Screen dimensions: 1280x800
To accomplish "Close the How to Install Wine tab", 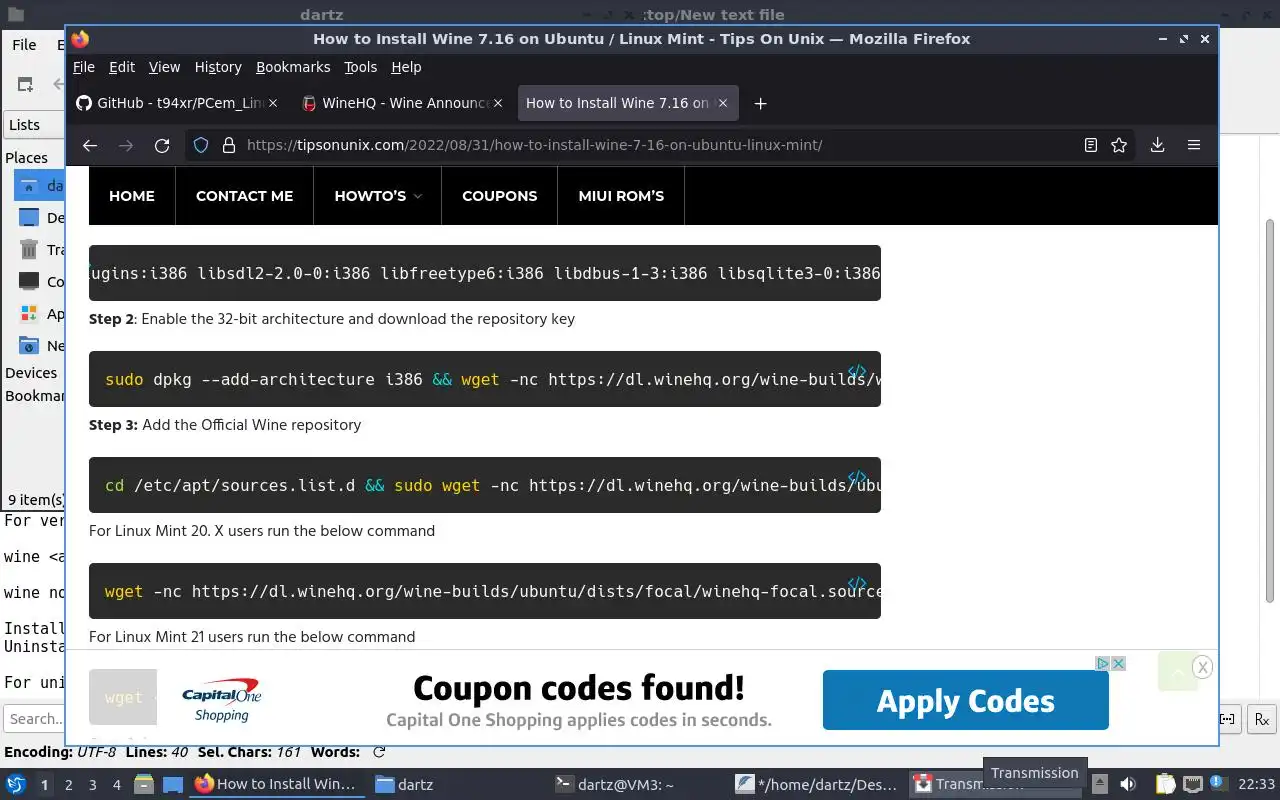I will [x=723, y=103].
